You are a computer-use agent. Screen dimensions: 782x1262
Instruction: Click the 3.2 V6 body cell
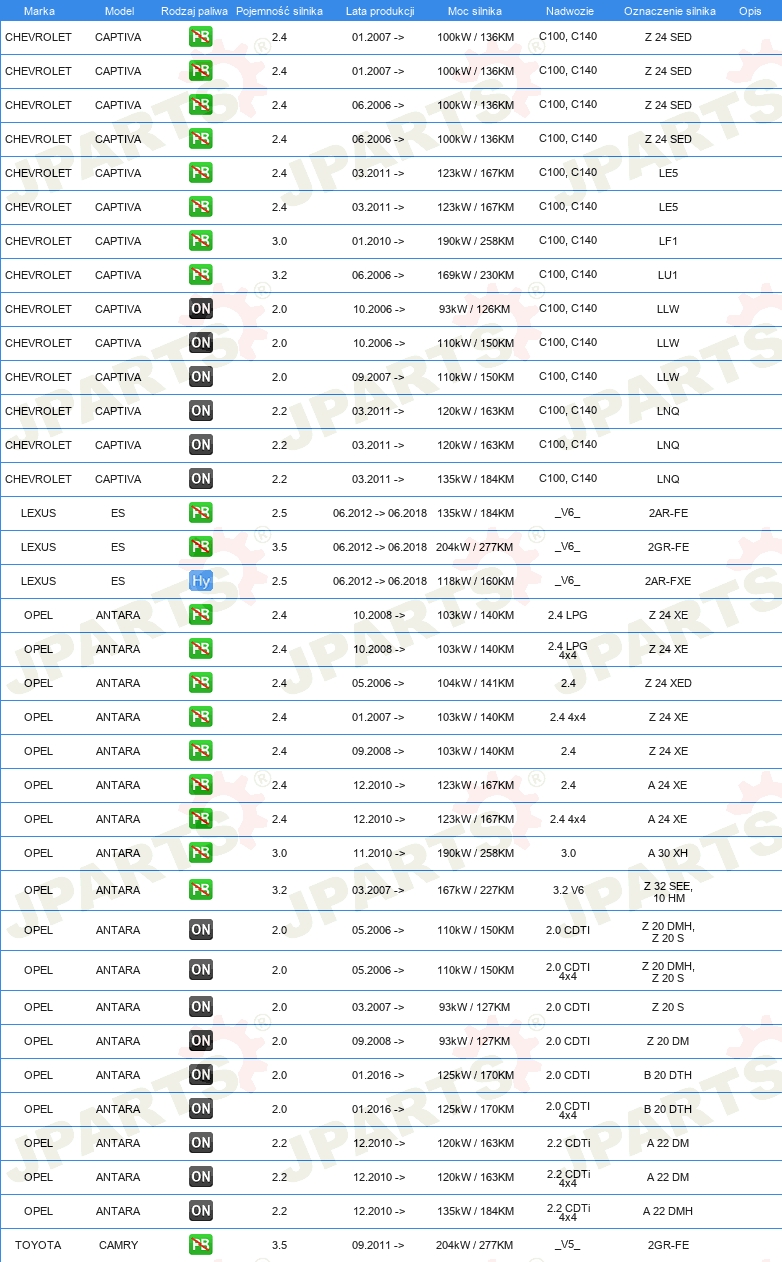click(568, 890)
